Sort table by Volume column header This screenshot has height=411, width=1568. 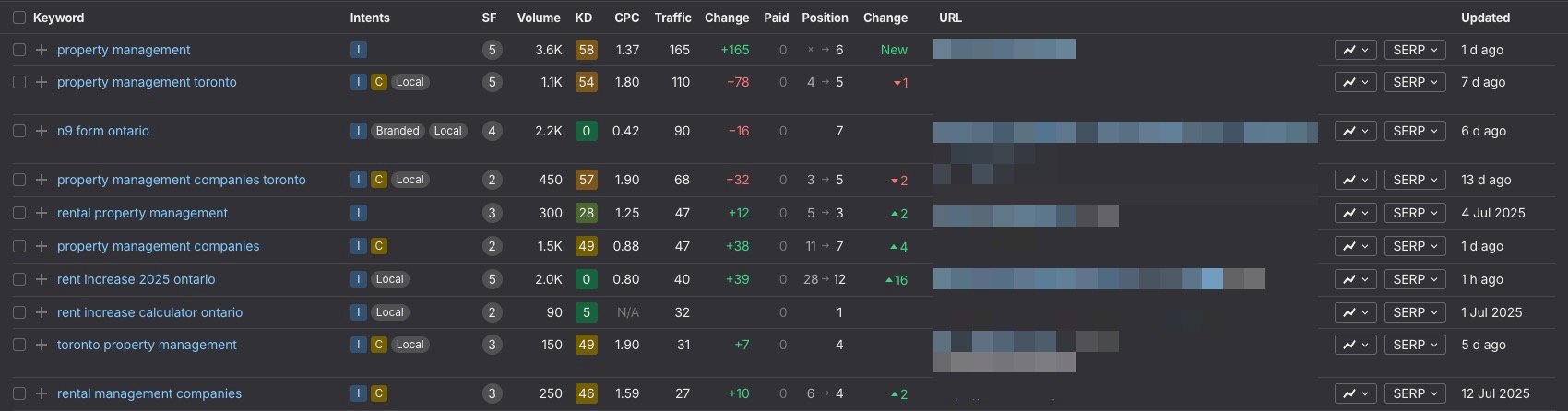click(539, 18)
